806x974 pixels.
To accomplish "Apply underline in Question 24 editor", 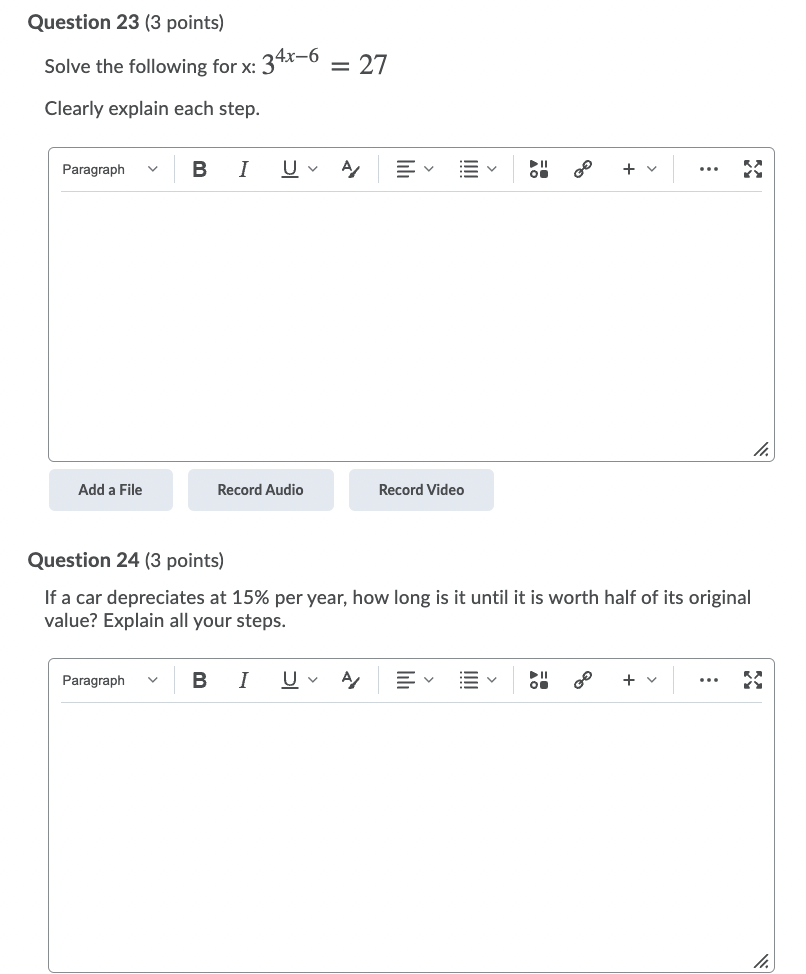I will (x=288, y=680).
